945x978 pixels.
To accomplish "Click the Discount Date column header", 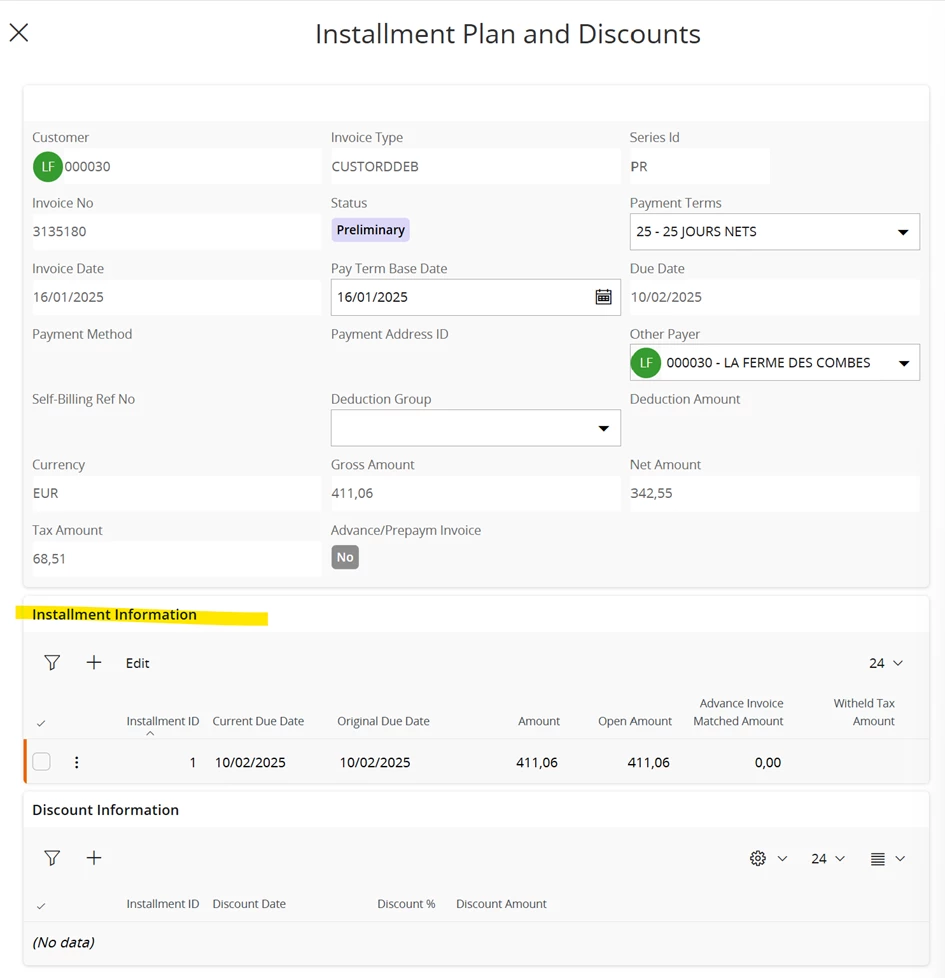I will (x=249, y=904).
